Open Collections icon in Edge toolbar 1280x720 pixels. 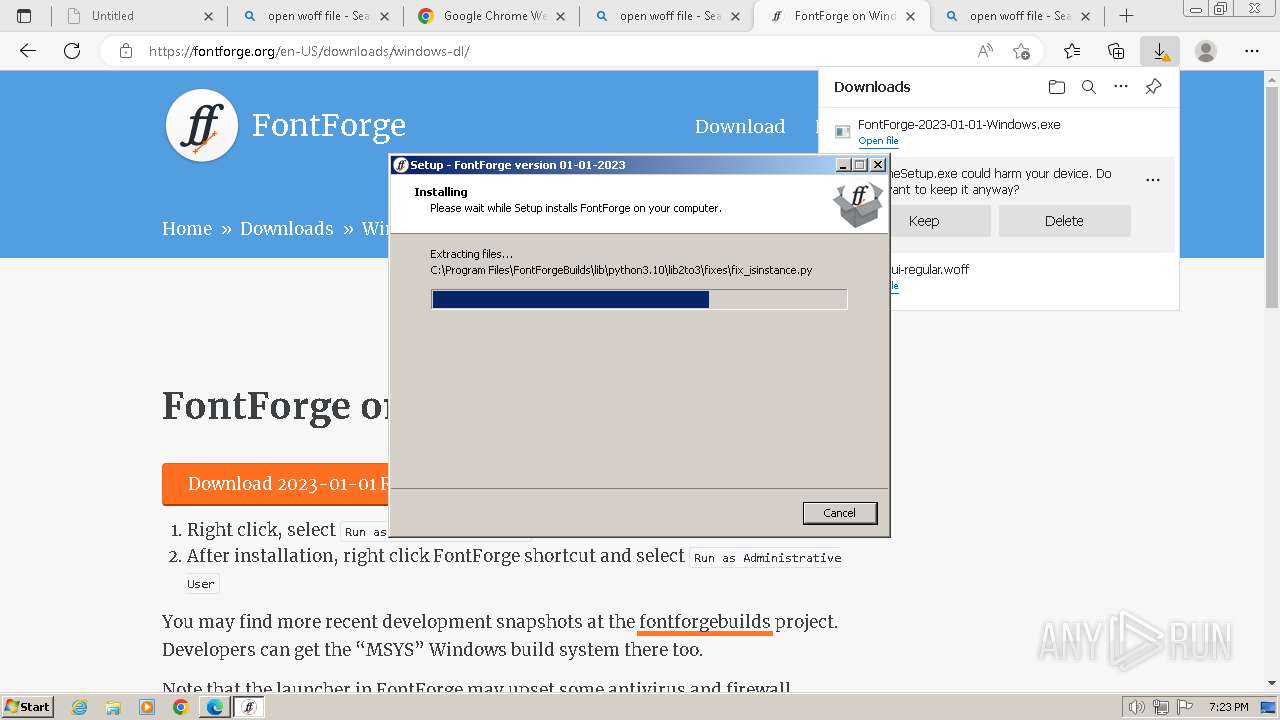(1116, 51)
